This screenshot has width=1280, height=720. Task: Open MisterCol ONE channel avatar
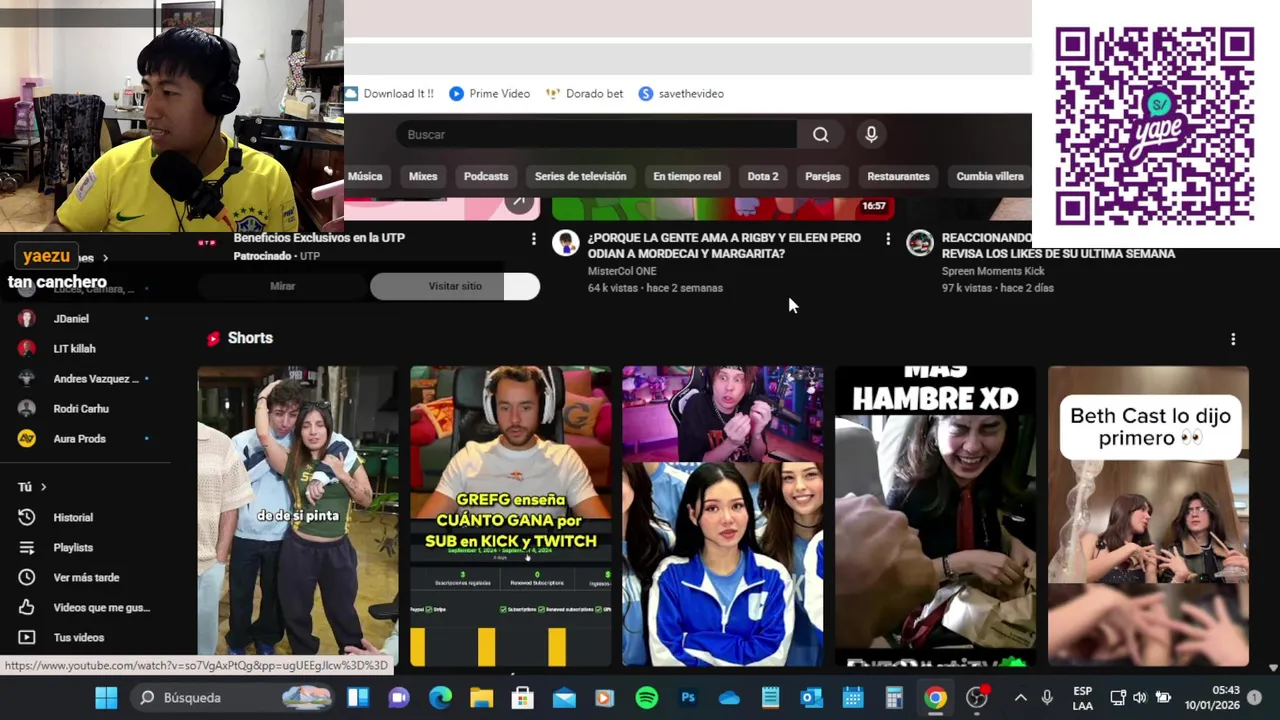click(566, 243)
